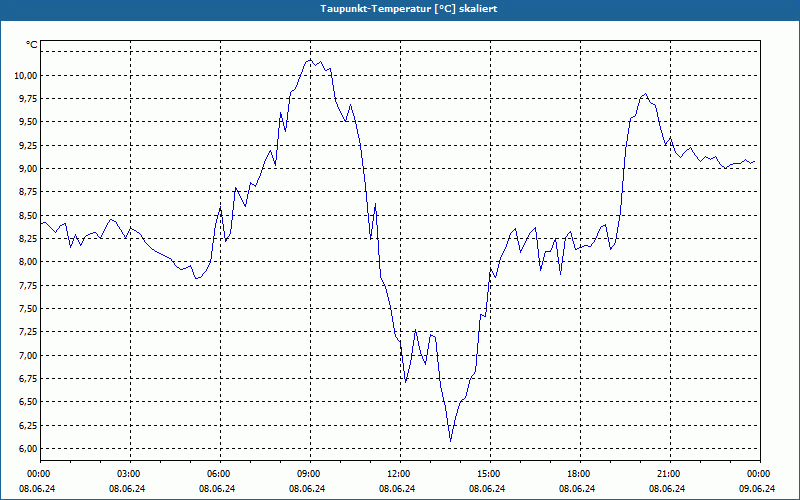Click the 7,00 y-axis value

27,355
